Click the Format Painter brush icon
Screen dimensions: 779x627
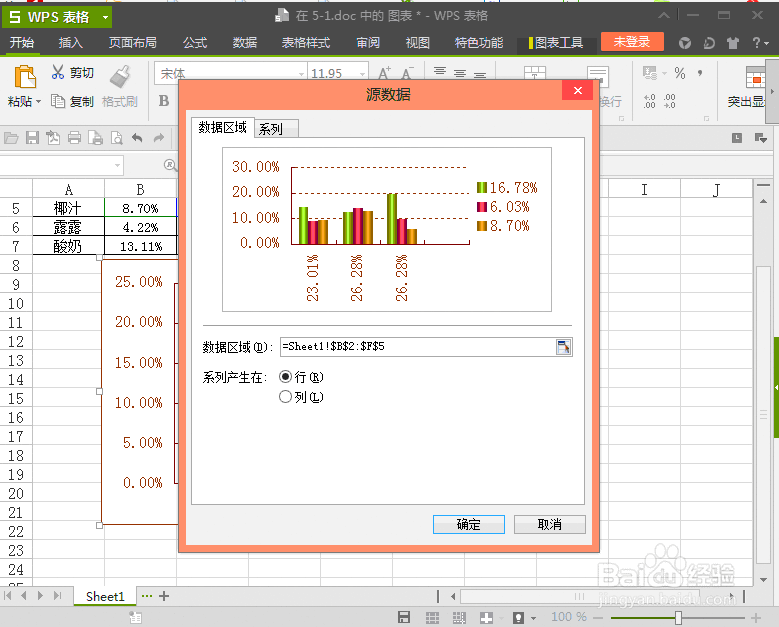(x=120, y=76)
